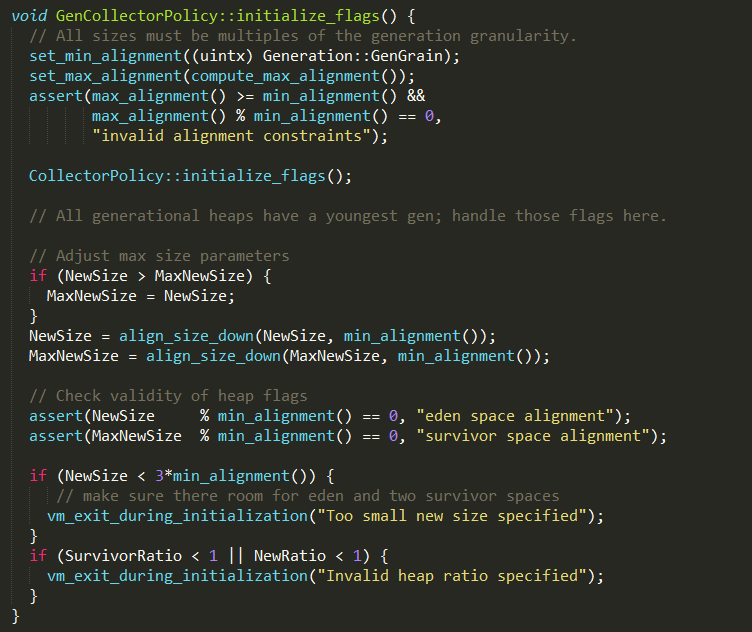752x632 pixels.
Task: Click the void keyword in the function signature
Action: pos(28,16)
